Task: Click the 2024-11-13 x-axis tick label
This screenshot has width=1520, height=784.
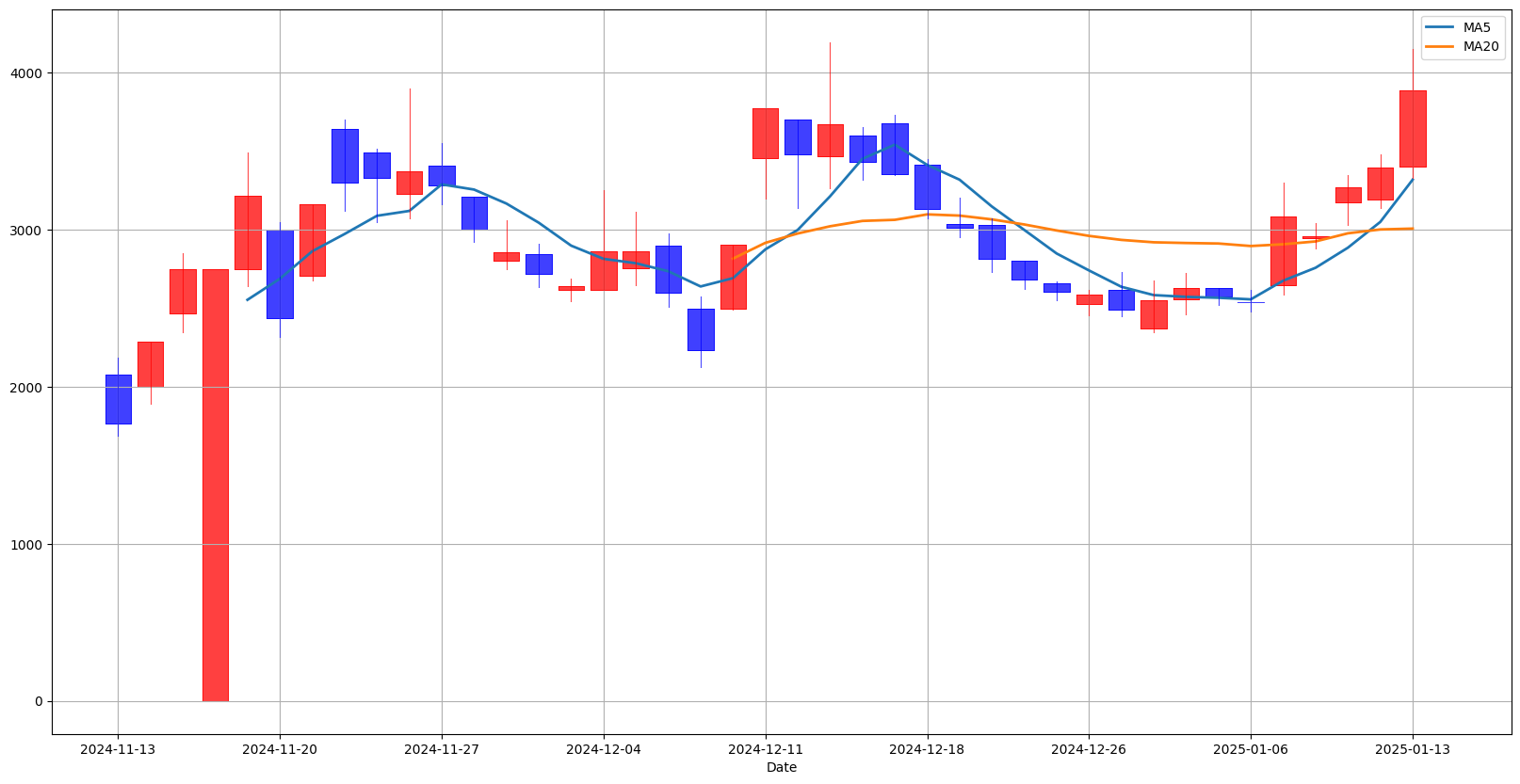Action: pos(118,749)
